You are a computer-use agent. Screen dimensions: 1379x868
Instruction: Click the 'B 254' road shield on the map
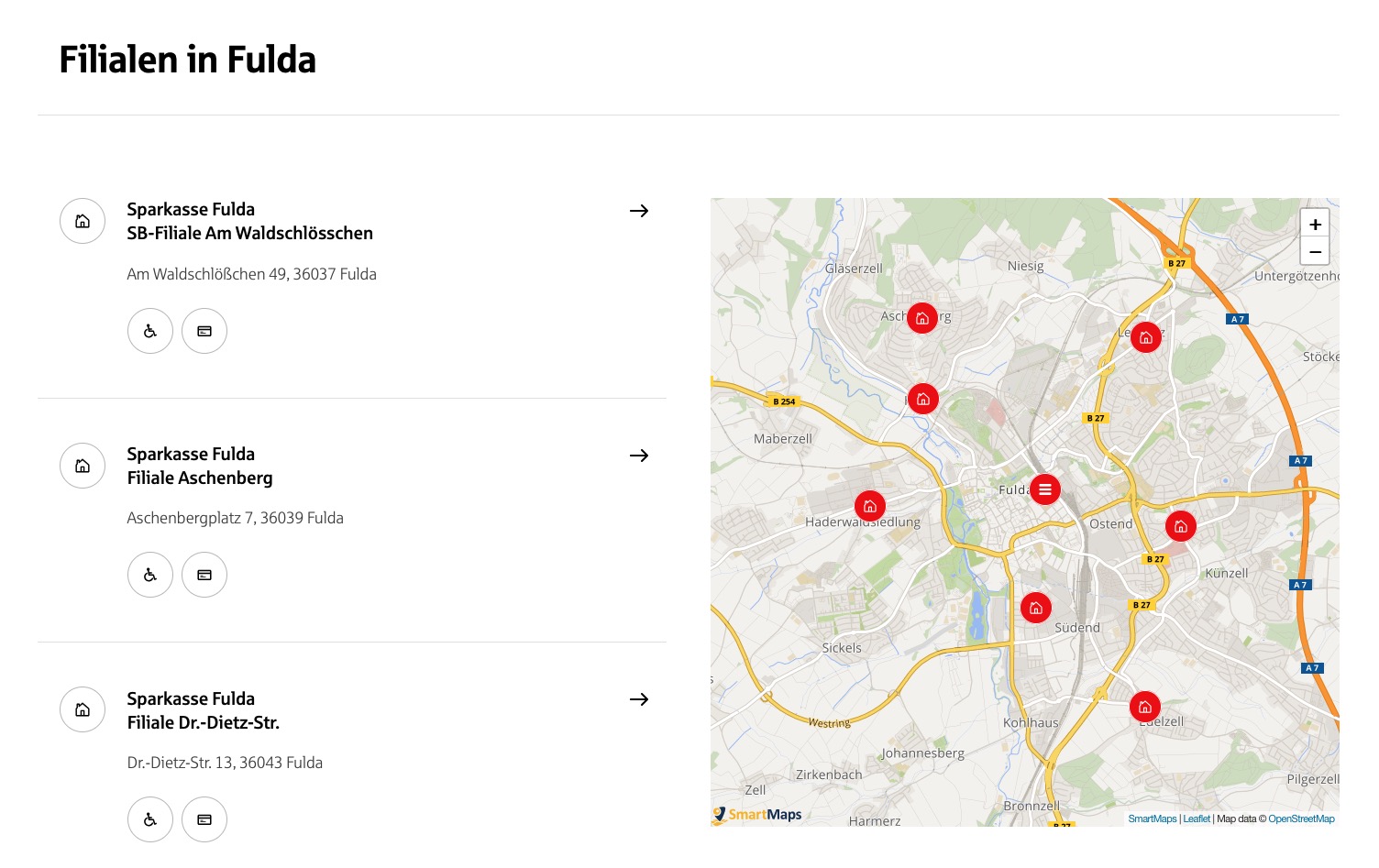(x=784, y=401)
